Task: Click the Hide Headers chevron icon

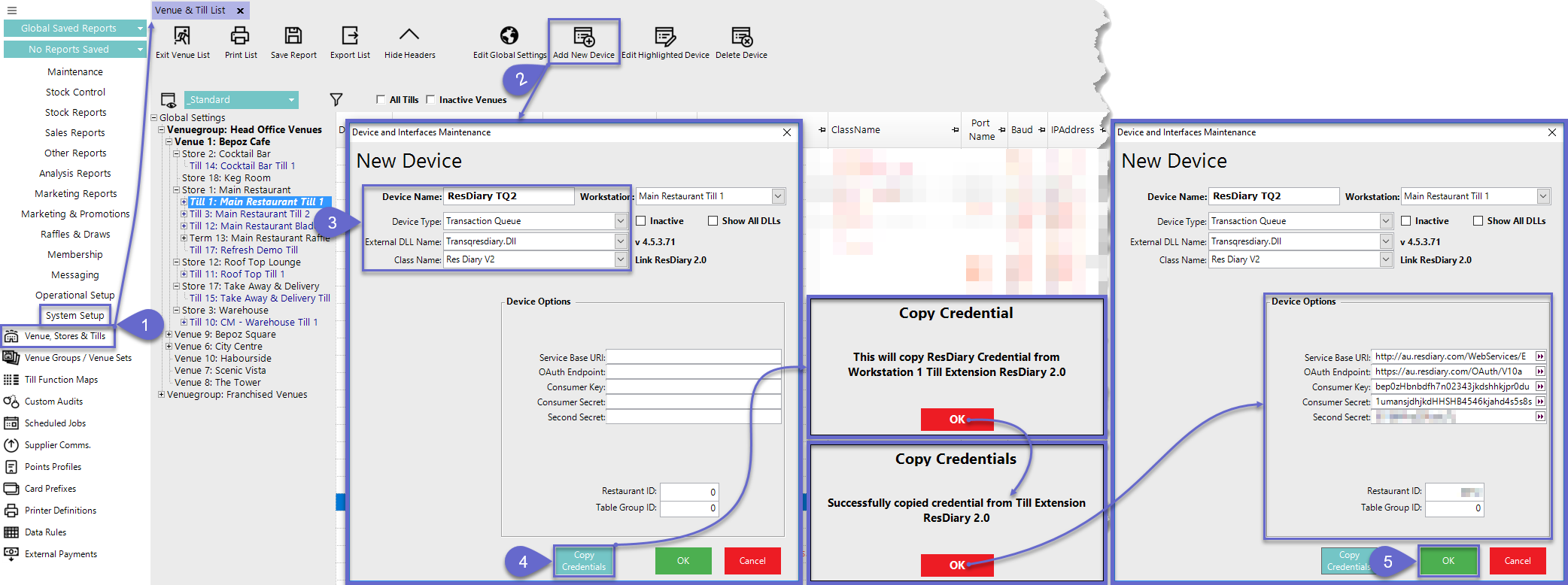Action: pyautogui.click(x=409, y=35)
